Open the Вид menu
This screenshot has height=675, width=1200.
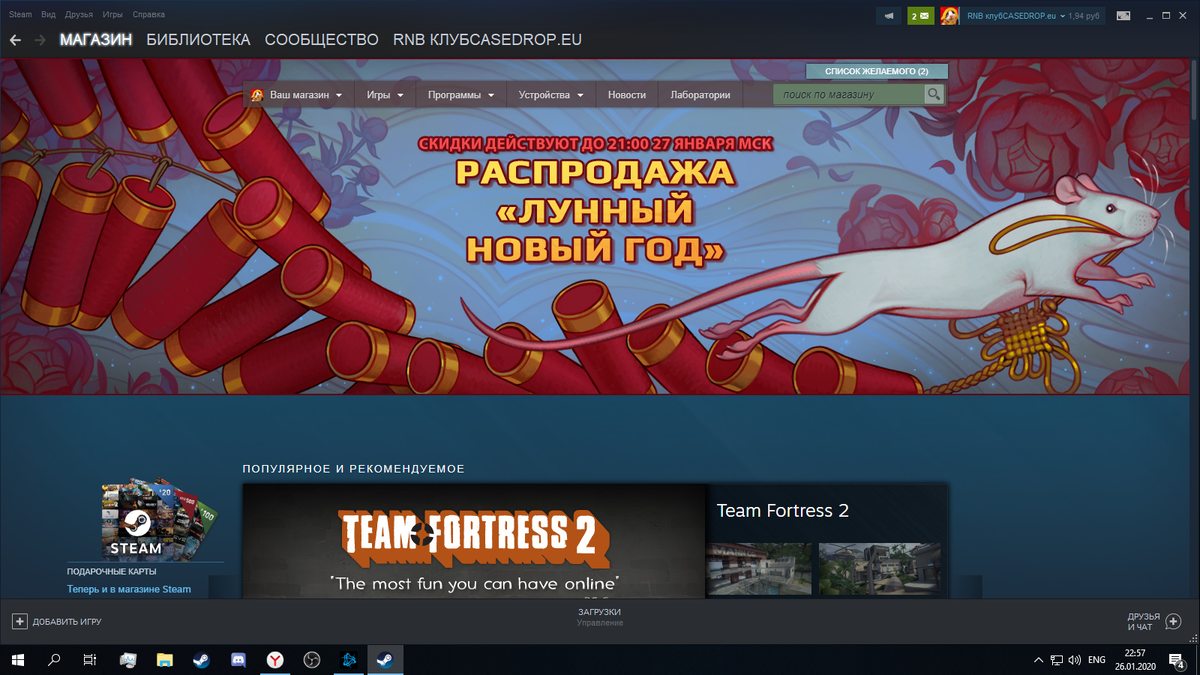pos(48,15)
